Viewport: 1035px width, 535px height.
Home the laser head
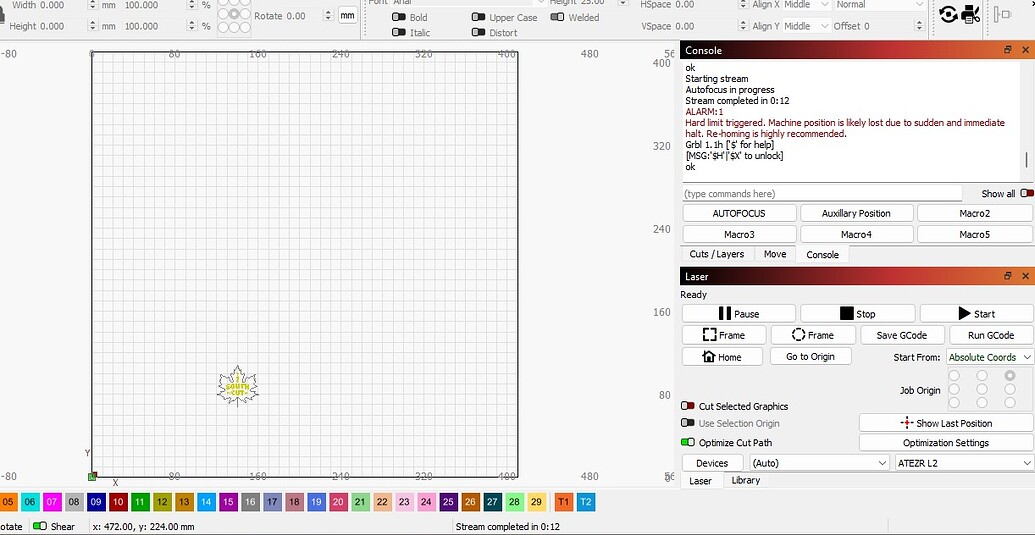tap(722, 357)
